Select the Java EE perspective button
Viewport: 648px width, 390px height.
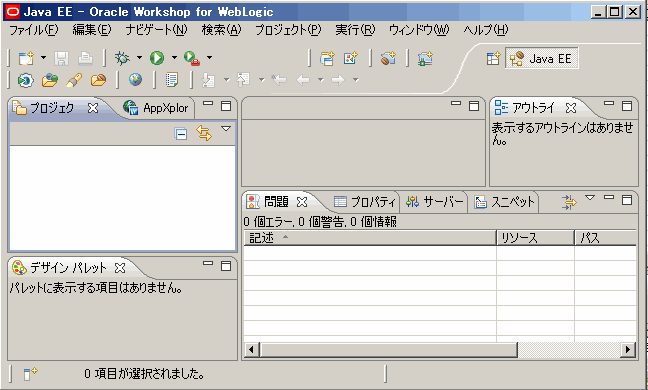coord(541,58)
